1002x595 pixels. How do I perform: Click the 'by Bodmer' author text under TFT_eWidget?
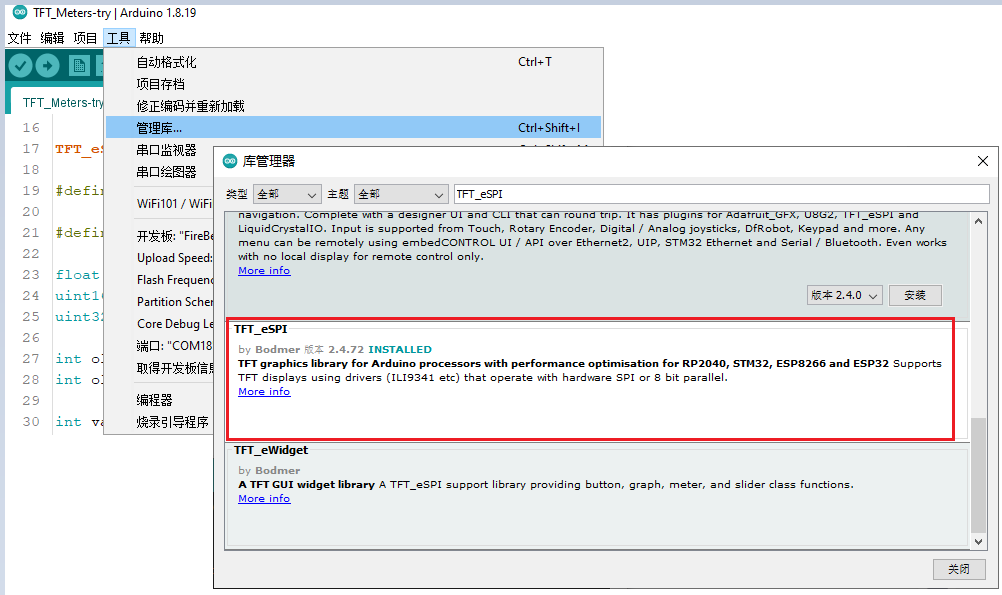point(269,470)
